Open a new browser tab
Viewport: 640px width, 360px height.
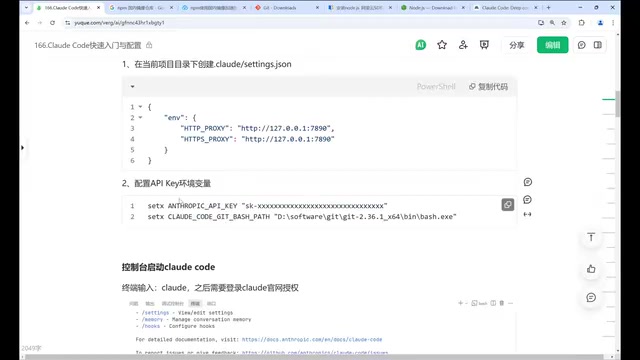click(x=548, y=7)
